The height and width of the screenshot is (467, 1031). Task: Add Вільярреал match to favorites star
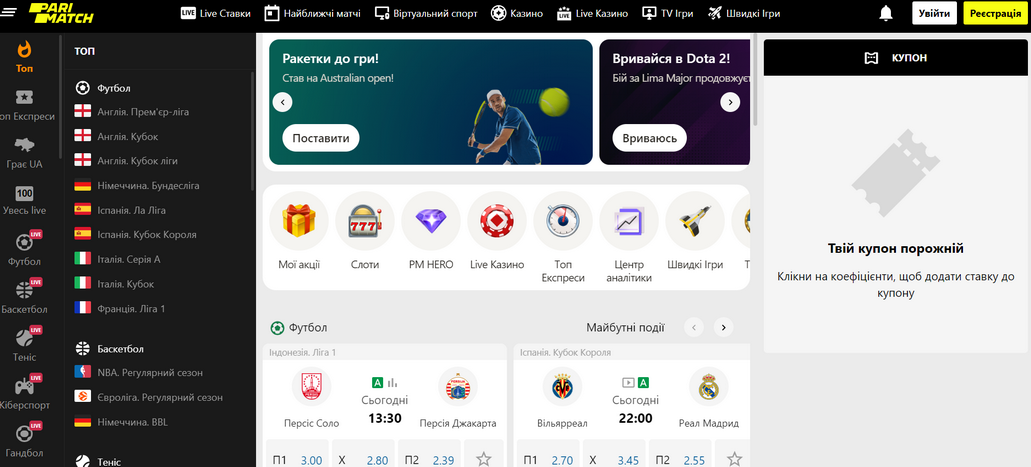click(x=734, y=459)
